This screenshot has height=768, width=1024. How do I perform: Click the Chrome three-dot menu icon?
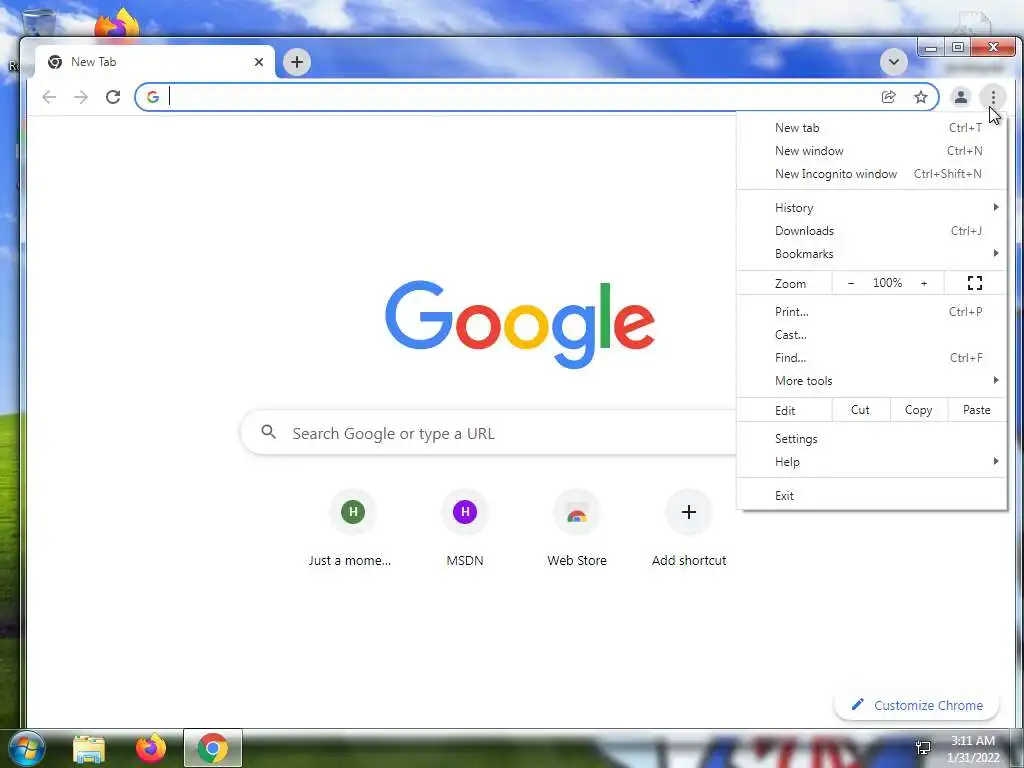[993, 97]
